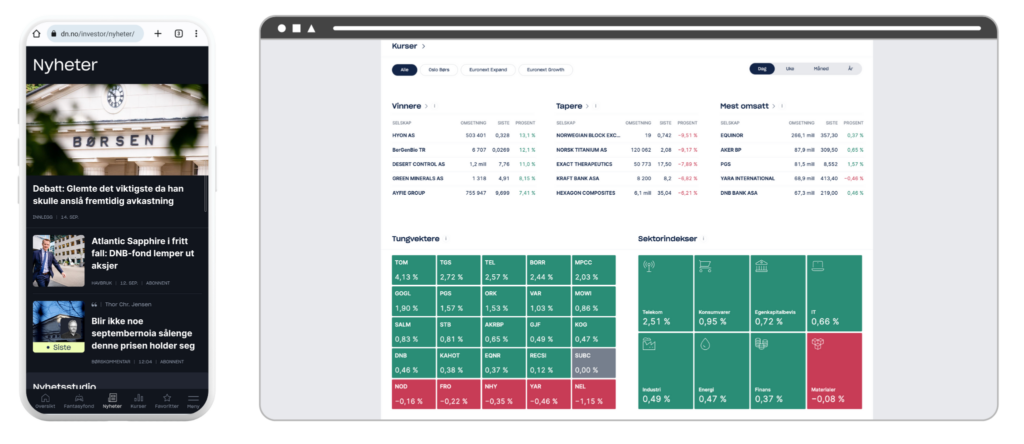Open the Børsen building article image
The height and width of the screenshot is (444, 1024).
tap(117, 129)
